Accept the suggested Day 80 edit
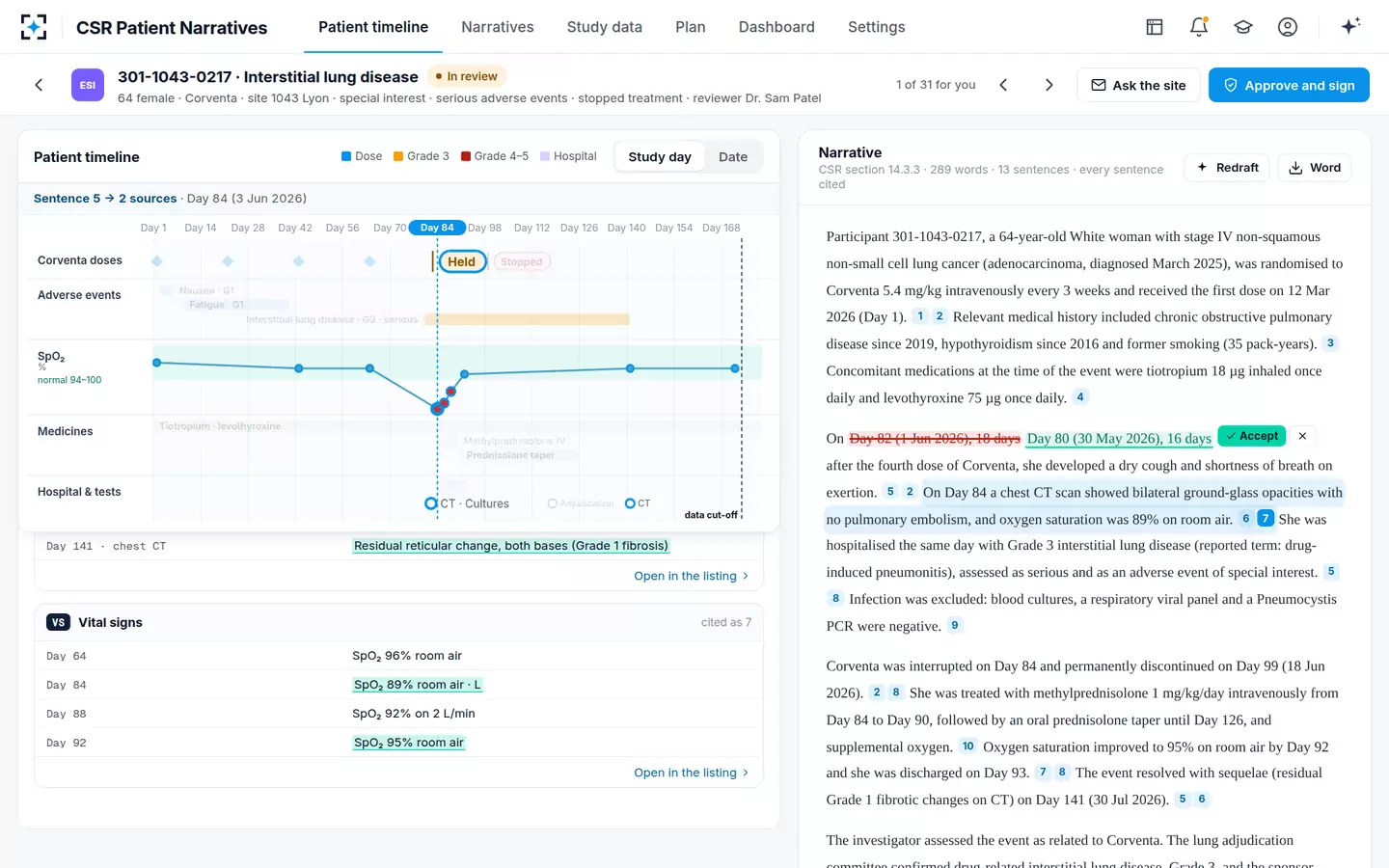This screenshot has height=868, width=1389. click(1252, 436)
